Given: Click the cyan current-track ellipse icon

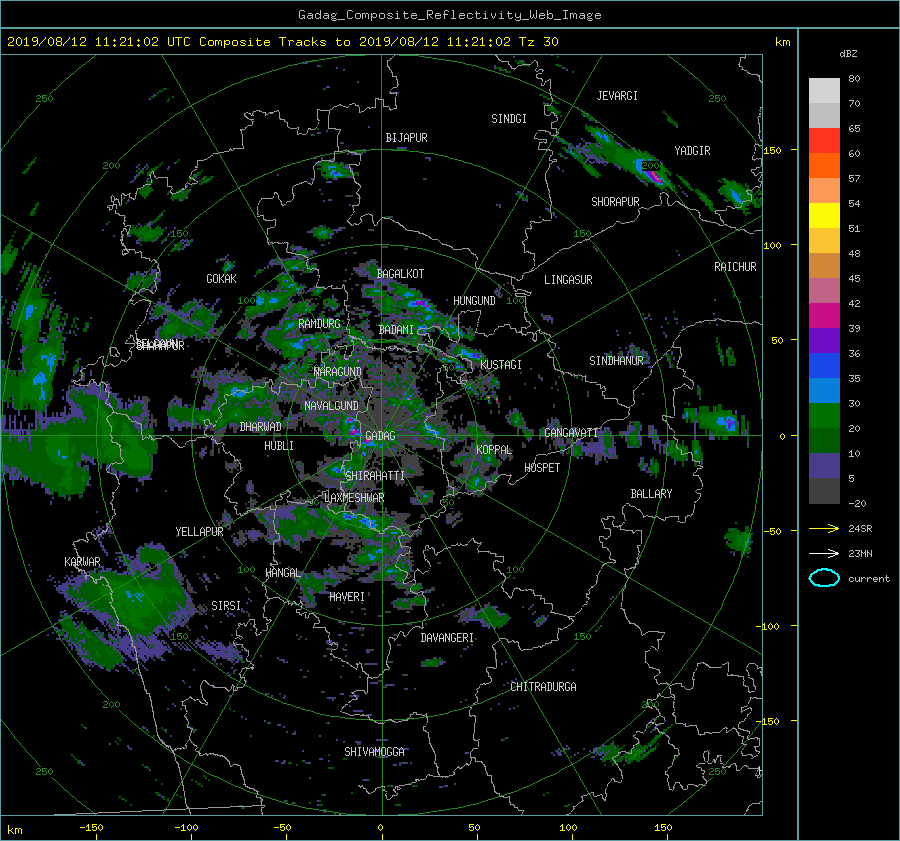Looking at the screenshot, I should pos(824,578).
